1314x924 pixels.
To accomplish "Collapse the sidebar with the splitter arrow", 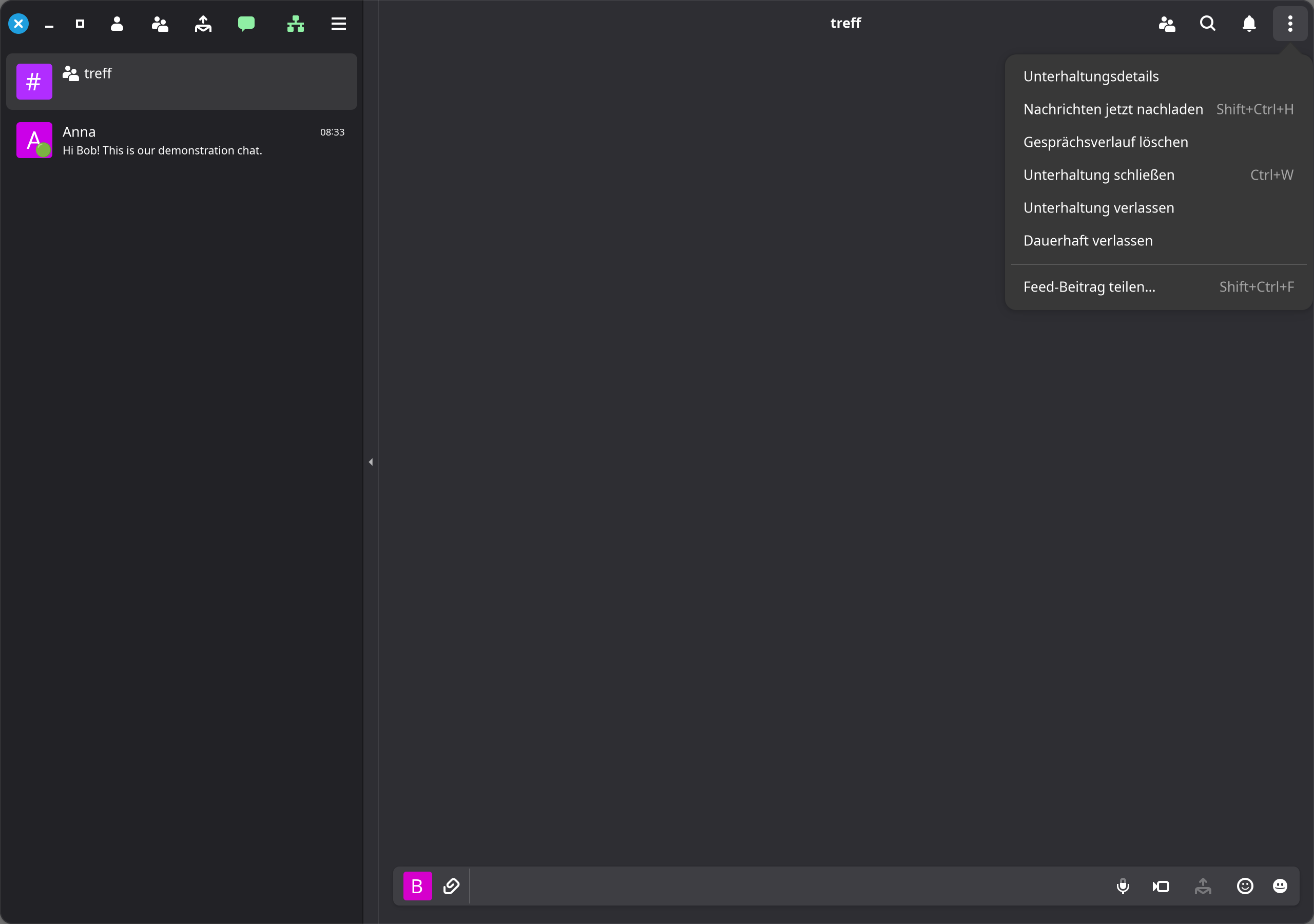I will (371, 462).
